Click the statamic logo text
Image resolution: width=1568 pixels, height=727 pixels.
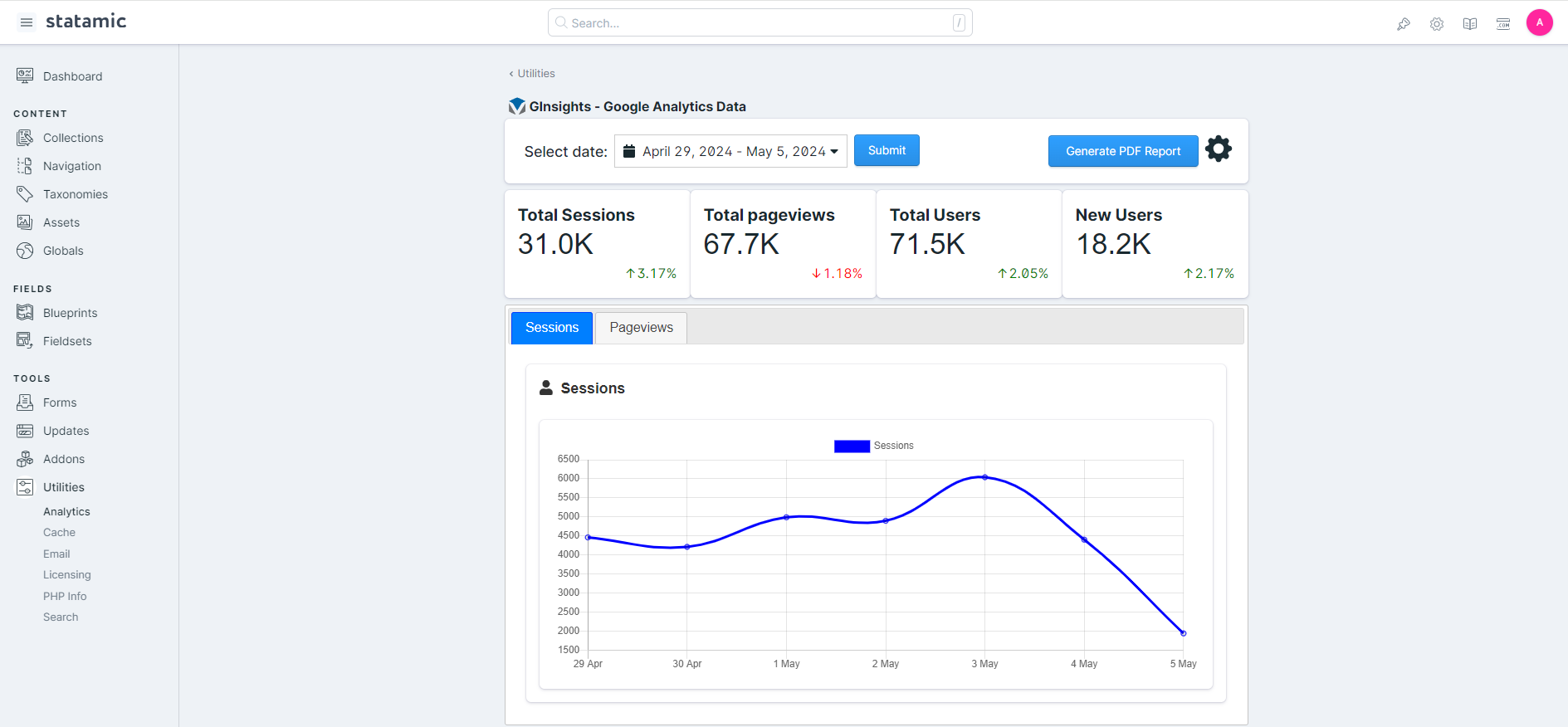tap(85, 21)
